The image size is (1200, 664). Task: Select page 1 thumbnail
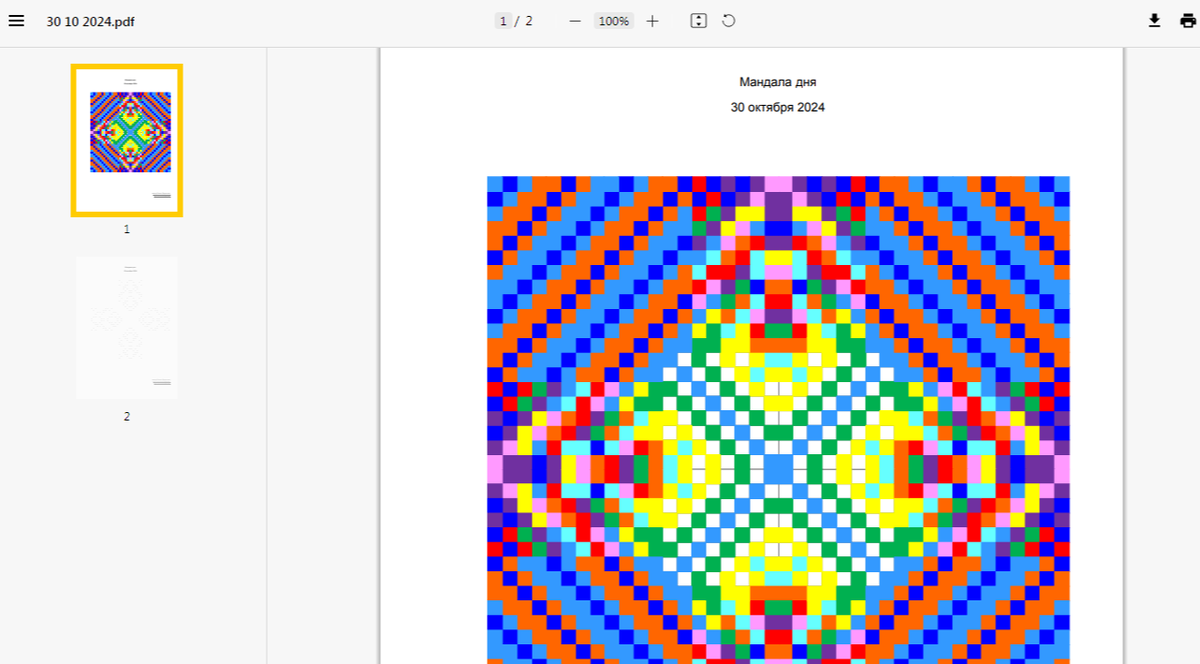coord(126,140)
